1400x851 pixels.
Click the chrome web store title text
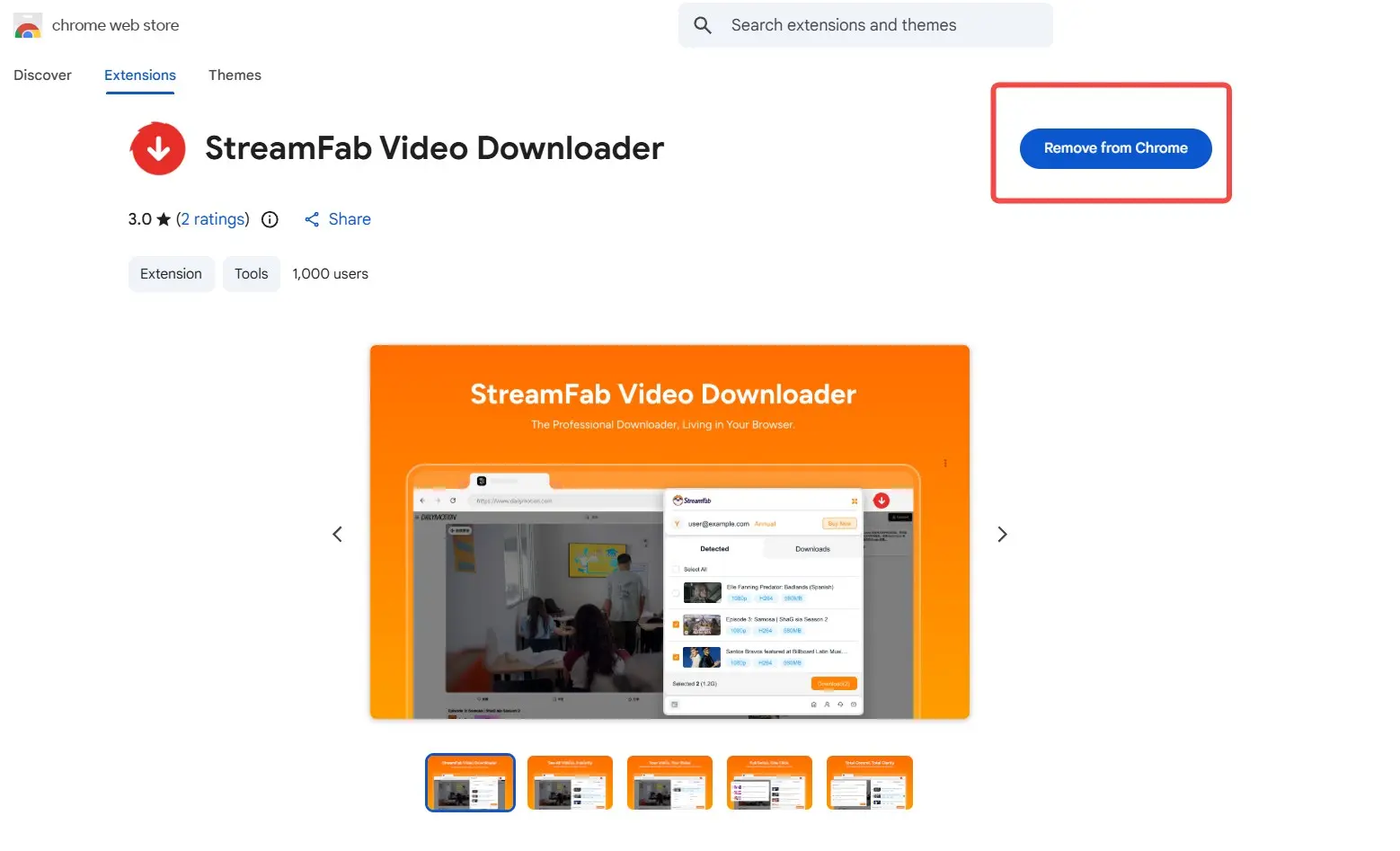pyautogui.click(x=115, y=25)
